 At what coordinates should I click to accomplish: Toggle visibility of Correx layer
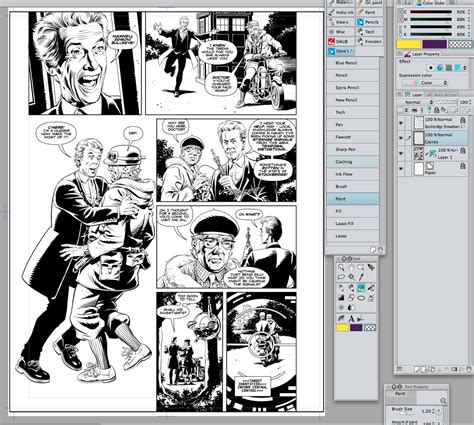pos(401,138)
